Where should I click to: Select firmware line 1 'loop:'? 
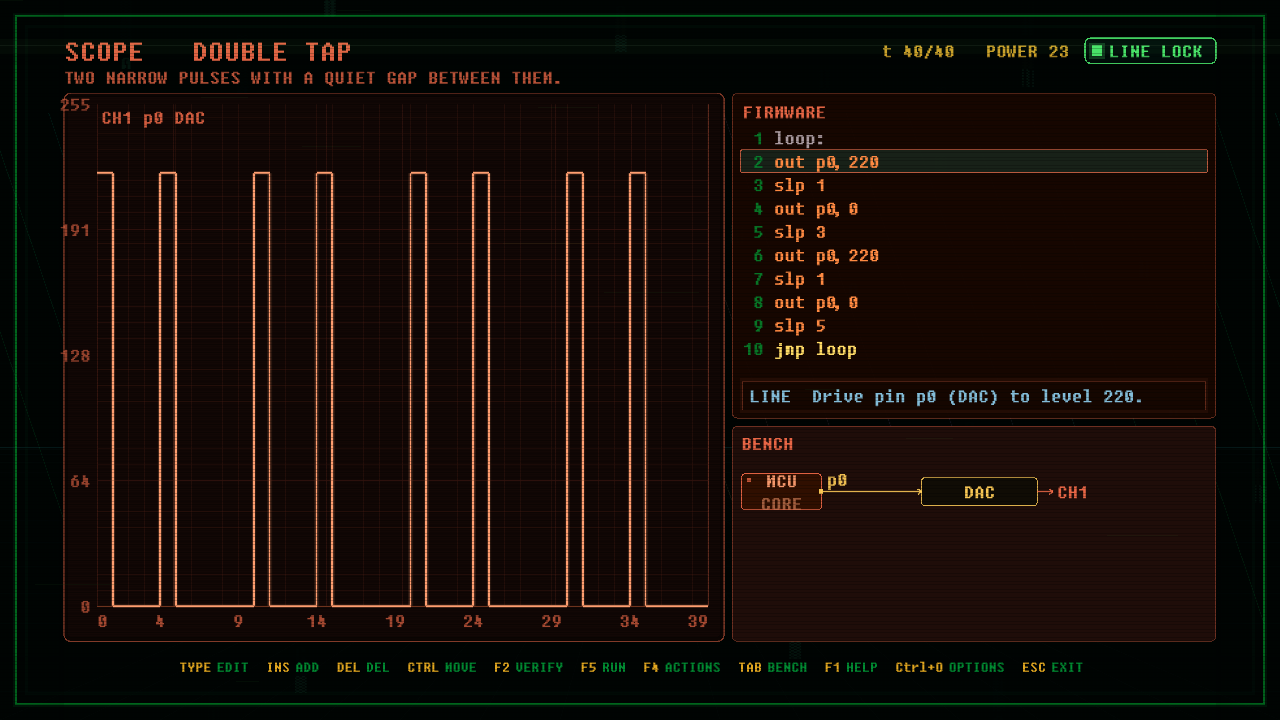[x=974, y=139]
